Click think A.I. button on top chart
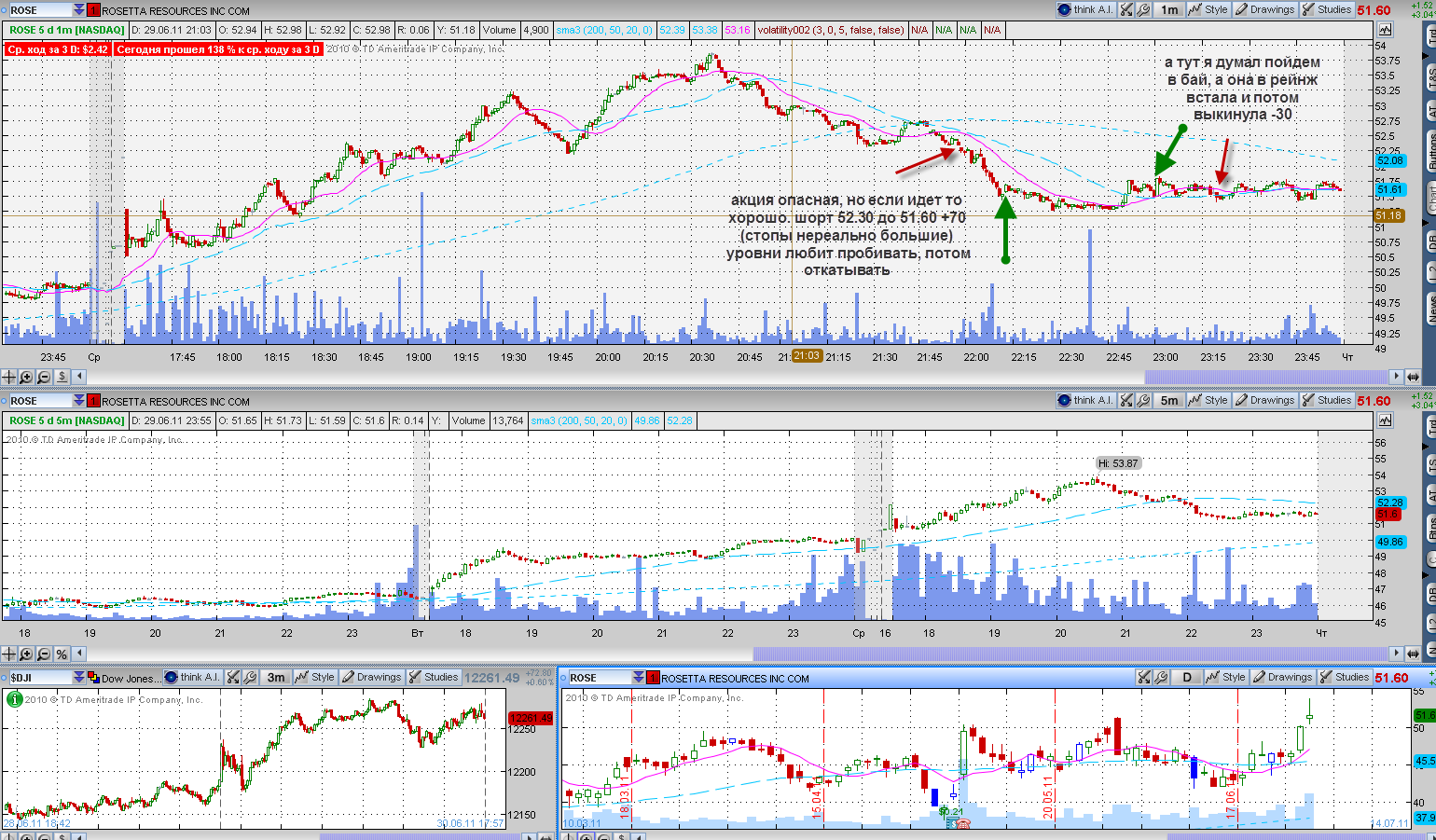The width and height of the screenshot is (1436, 840). coord(1085,9)
